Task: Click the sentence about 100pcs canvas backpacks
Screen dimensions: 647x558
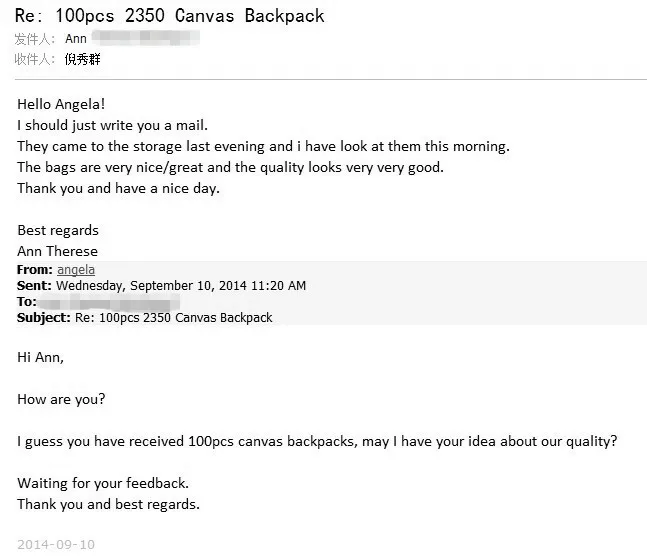Action: 317,441
